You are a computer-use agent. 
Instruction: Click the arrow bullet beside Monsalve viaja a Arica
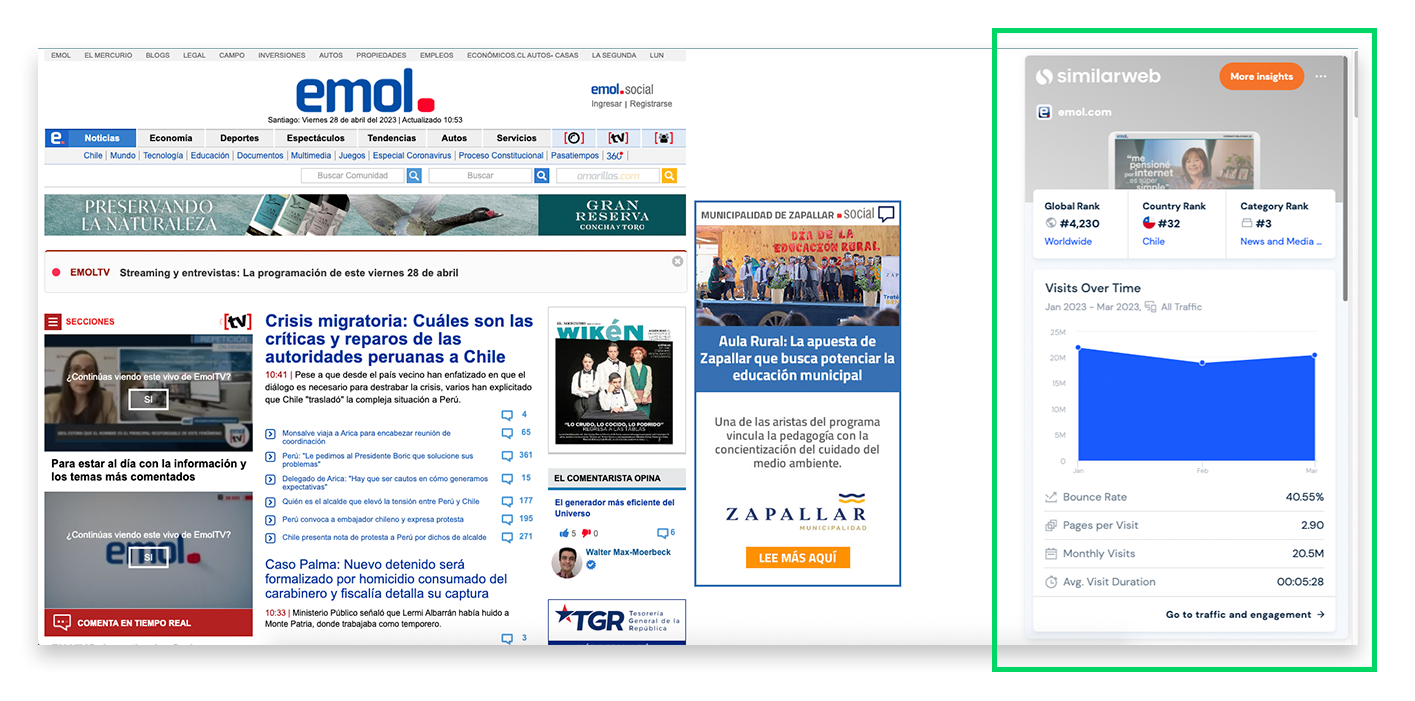click(270, 433)
